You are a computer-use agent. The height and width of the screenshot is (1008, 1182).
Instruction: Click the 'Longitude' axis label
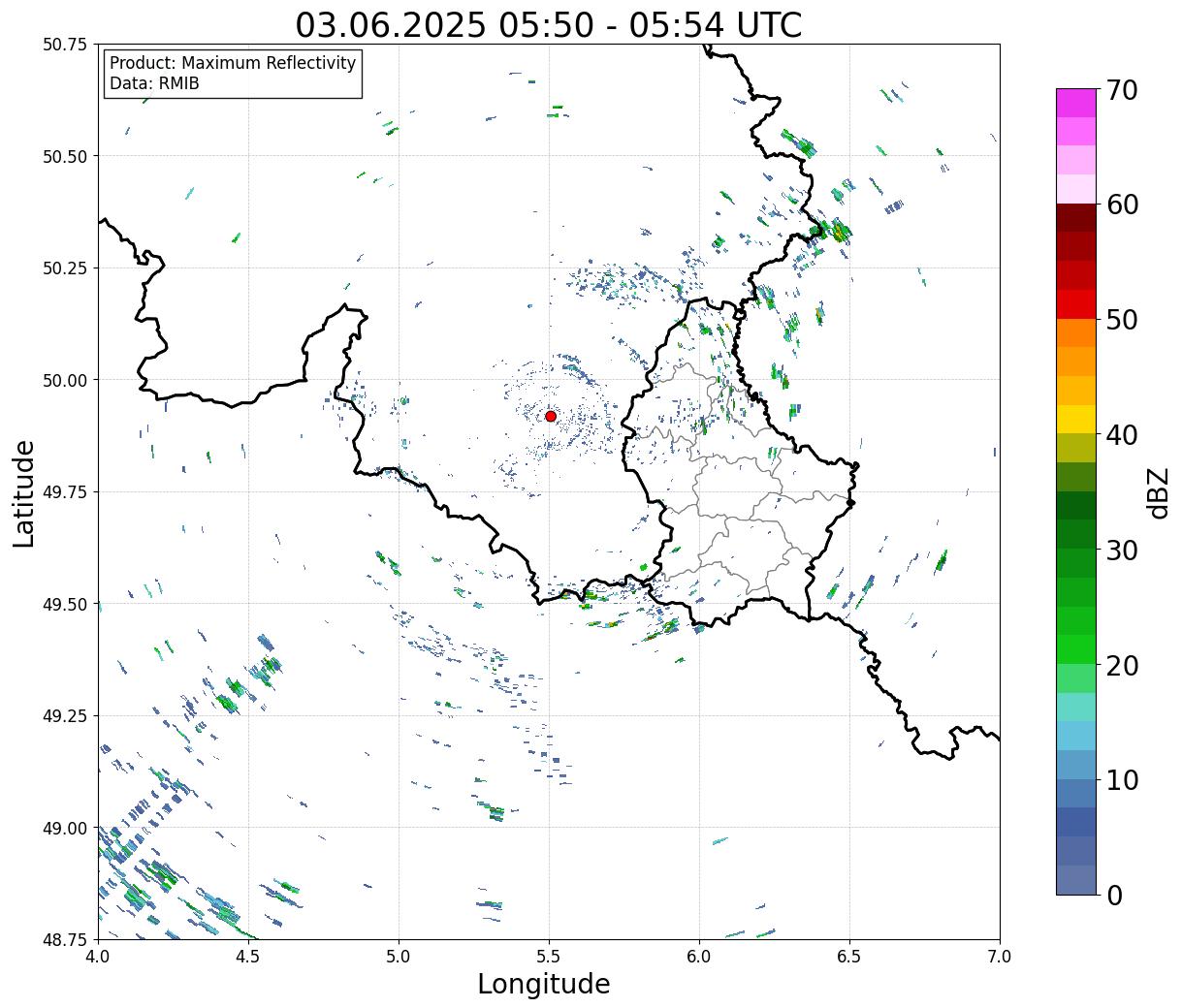[x=544, y=984]
